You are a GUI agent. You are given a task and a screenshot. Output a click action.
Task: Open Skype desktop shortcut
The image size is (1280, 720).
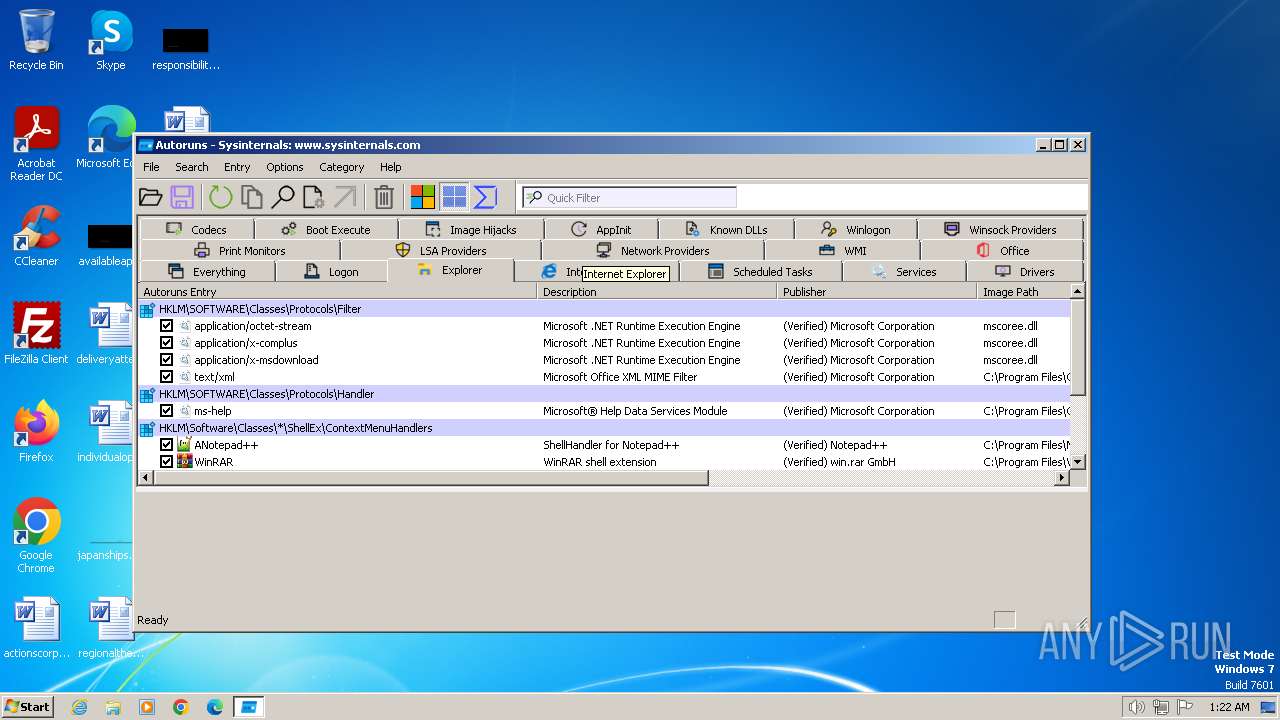111,42
